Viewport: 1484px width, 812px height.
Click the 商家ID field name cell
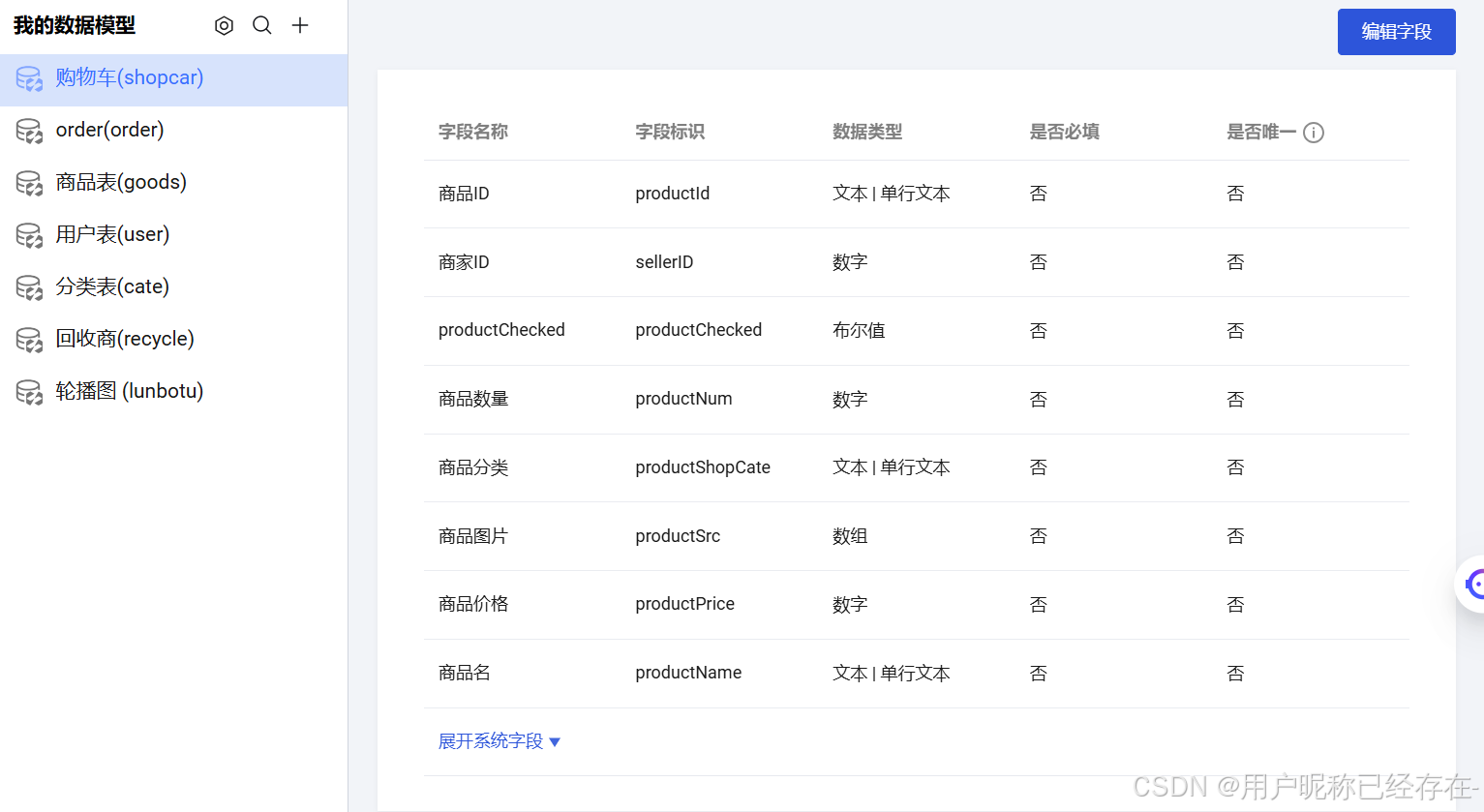[464, 262]
